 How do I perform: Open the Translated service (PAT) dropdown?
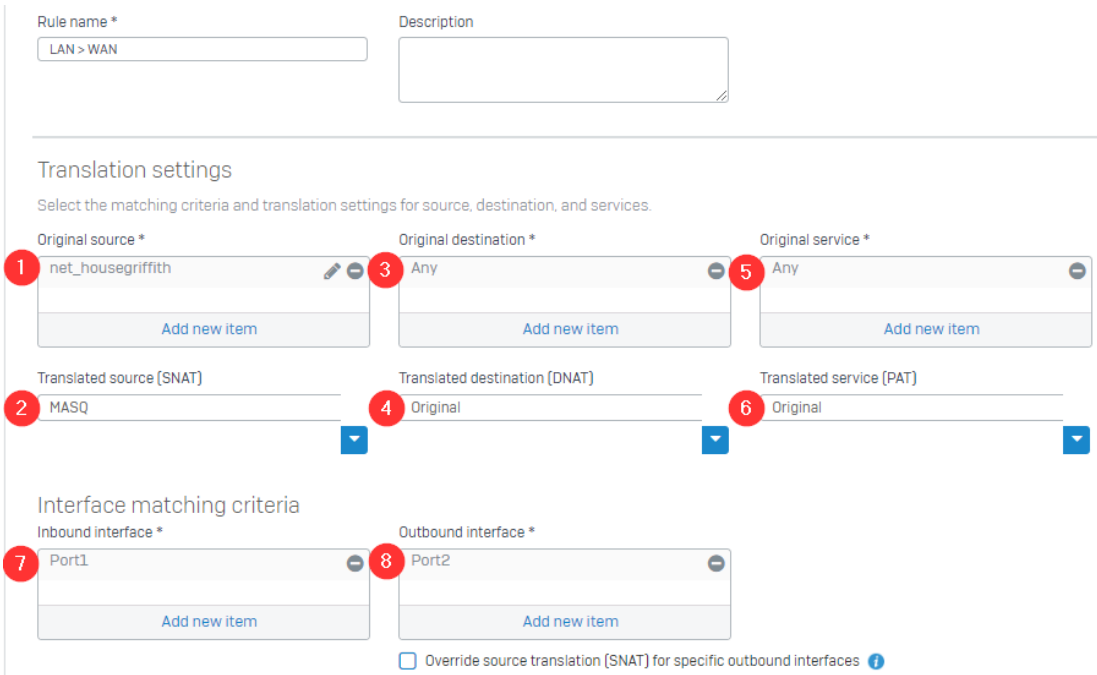pyautogui.click(x=1076, y=440)
